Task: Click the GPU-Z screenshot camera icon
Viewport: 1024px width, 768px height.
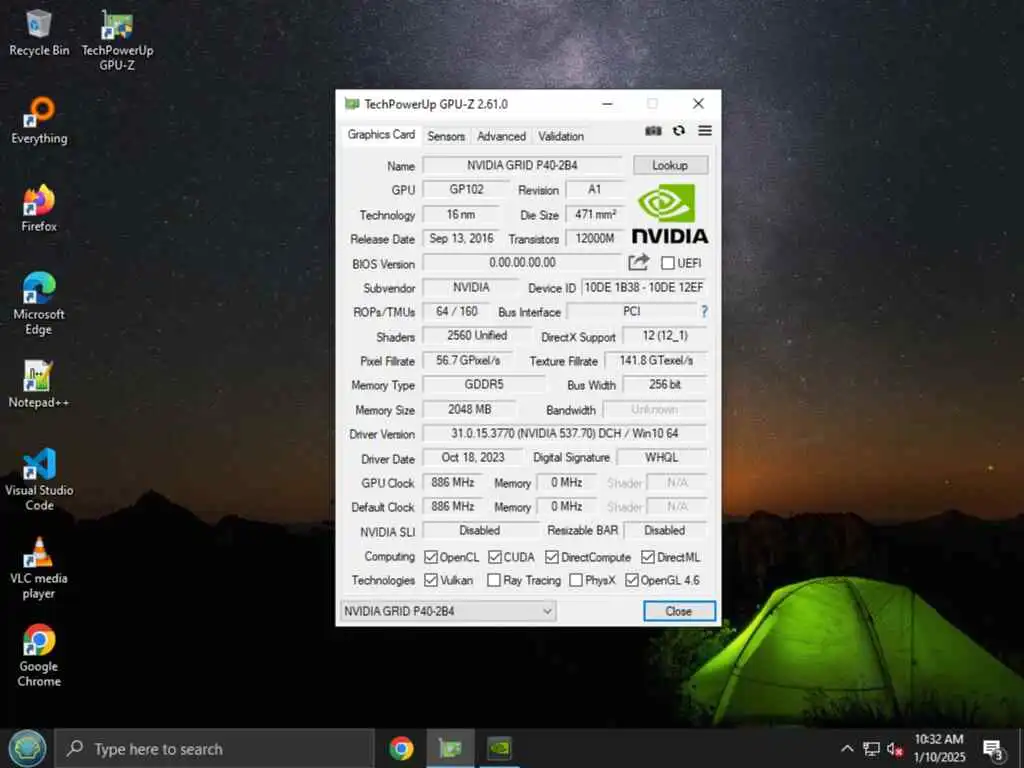Action: point(653,131)
